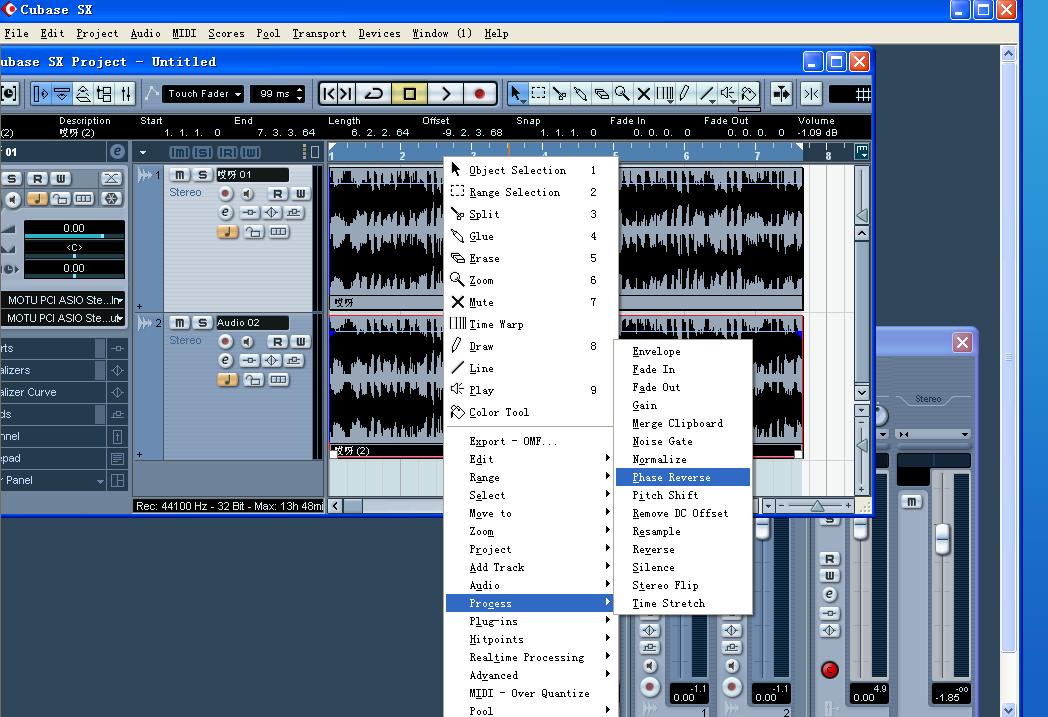Click Export - OMF... in context menu
The image size is (1048, 717).
(531, 441)
